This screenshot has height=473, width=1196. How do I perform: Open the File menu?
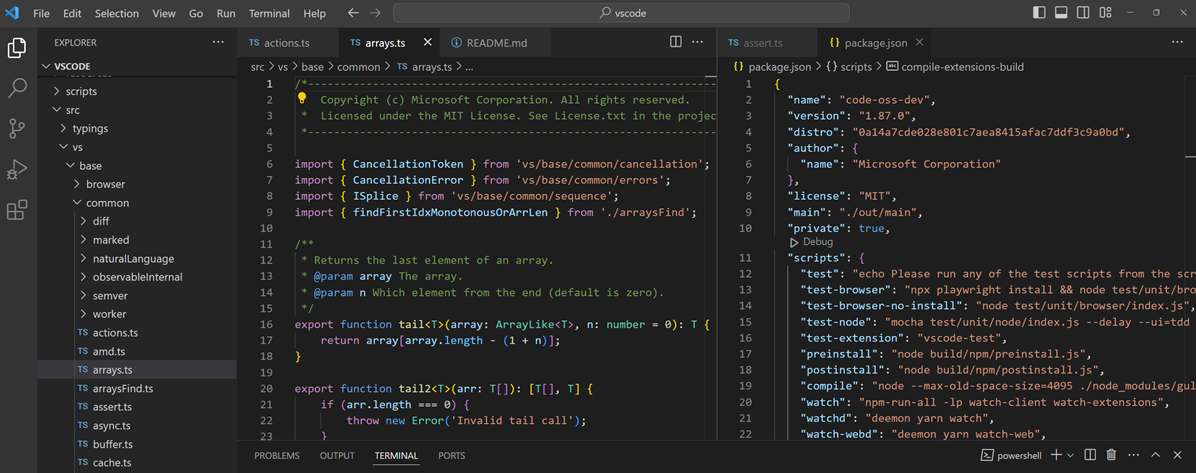click(x=41, y=13)
